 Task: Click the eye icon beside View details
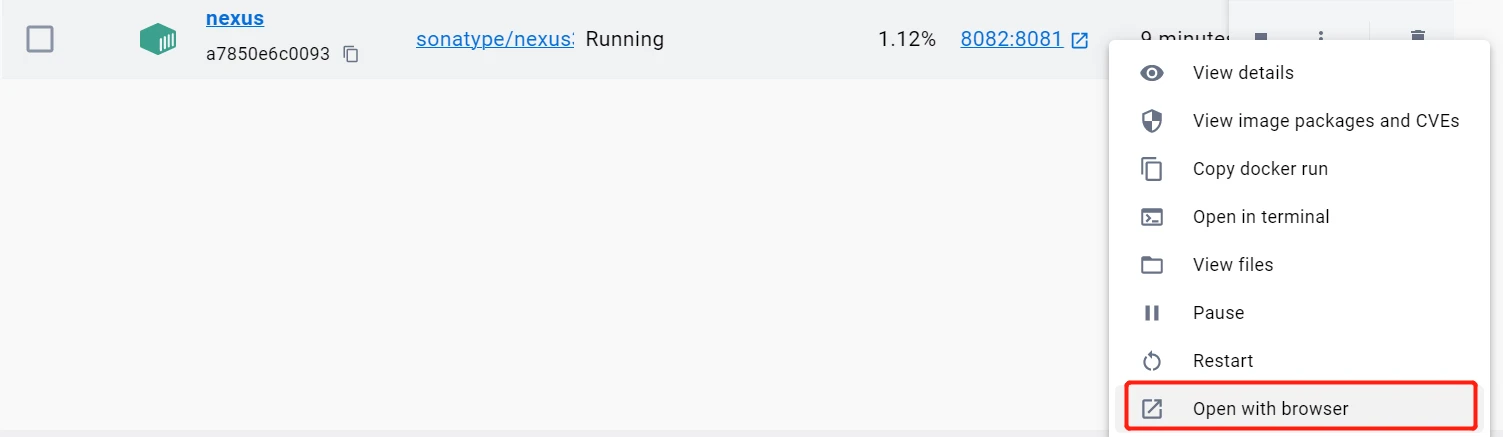[x=1152, y=73]
